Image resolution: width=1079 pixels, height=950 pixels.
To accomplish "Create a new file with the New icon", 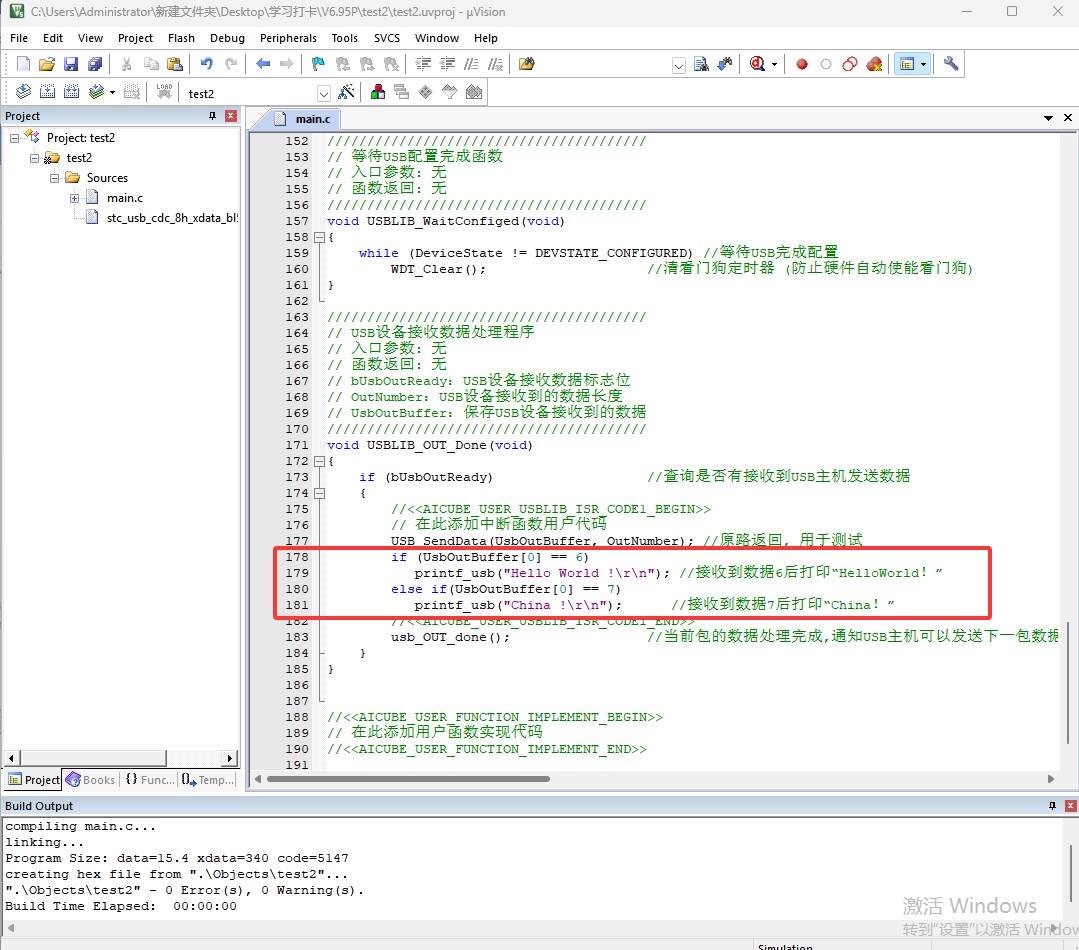I will click(23, 64).
